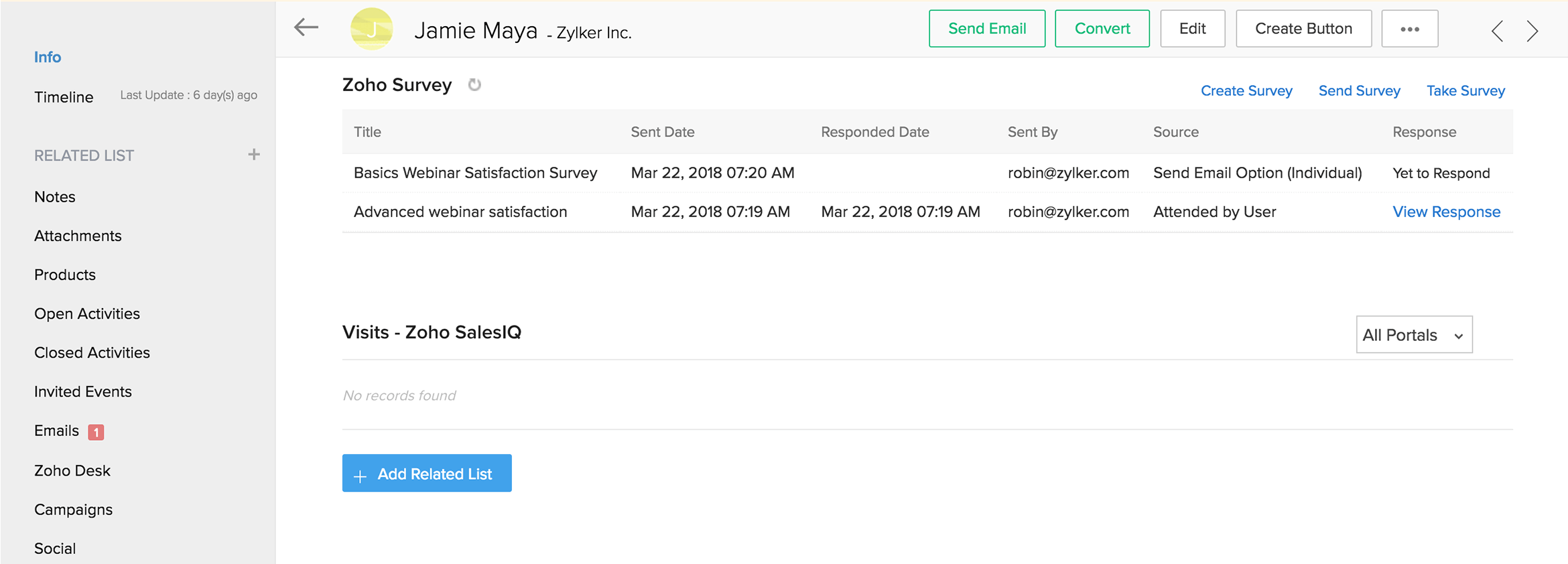Click Jamie Maya's profile avatar

(x=371, y=29)
